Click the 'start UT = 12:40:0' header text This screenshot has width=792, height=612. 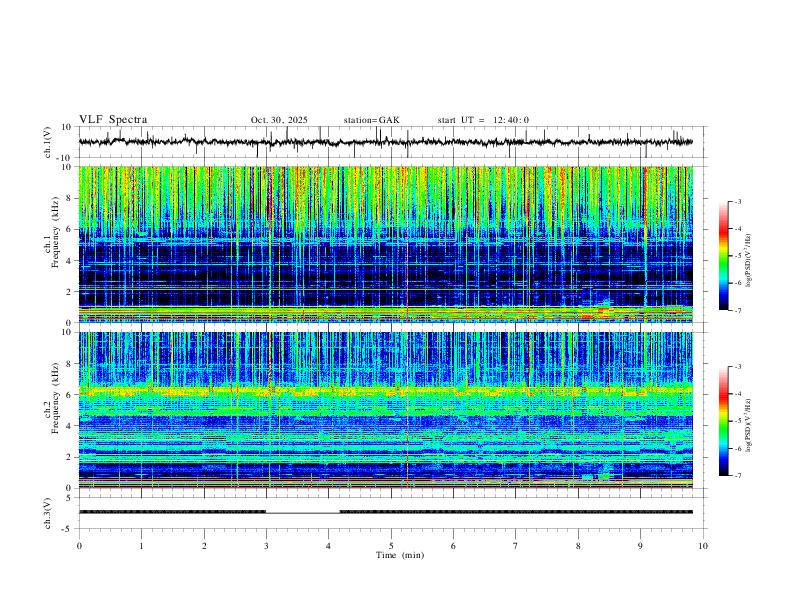click(x=483, y=120)
